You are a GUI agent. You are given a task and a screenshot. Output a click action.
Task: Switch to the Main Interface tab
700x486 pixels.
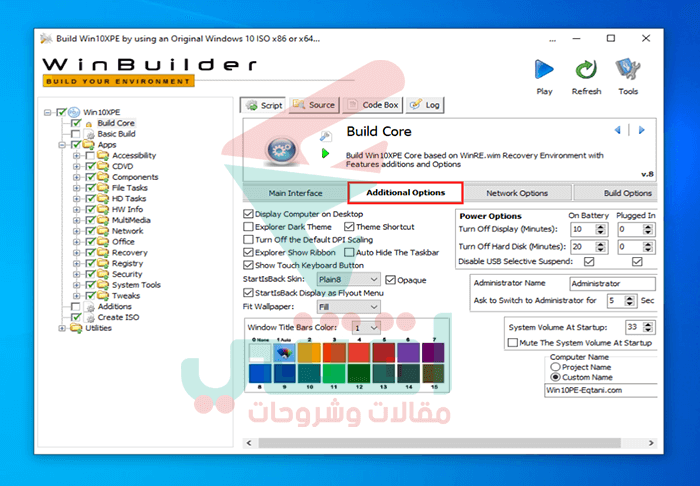pos(295,193)
